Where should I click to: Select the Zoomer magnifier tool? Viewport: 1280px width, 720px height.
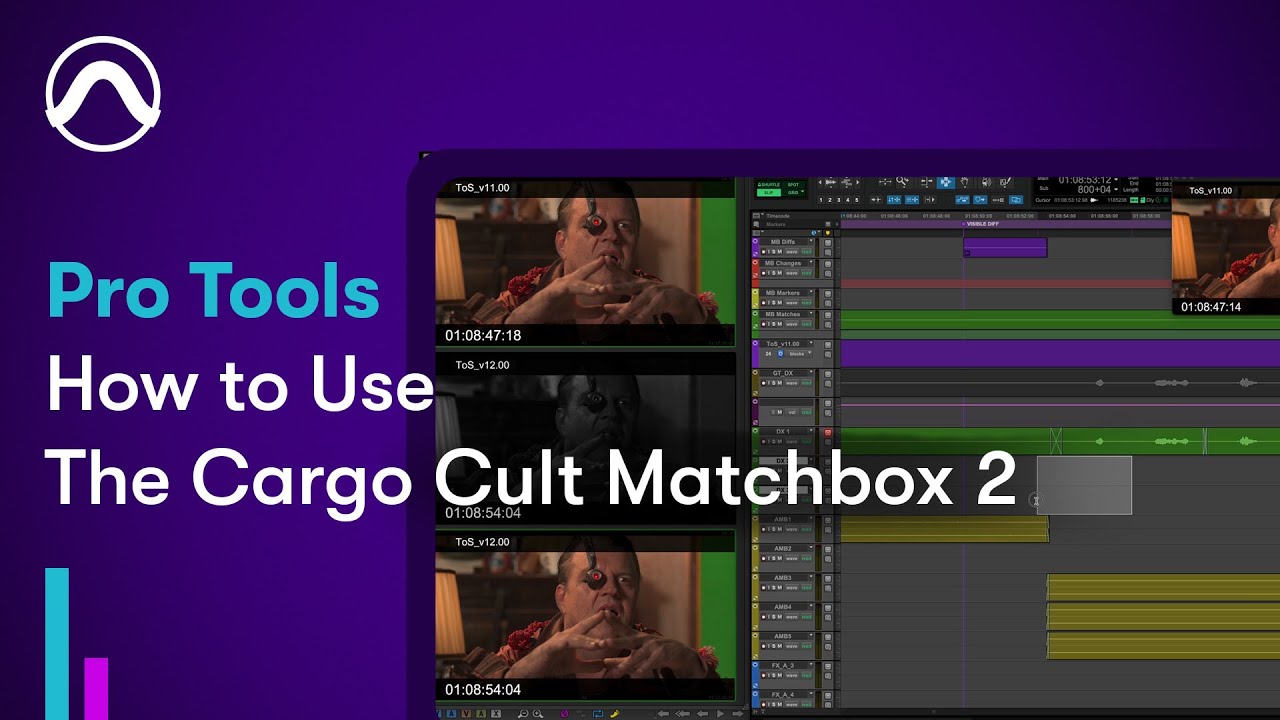pos(902,181)
